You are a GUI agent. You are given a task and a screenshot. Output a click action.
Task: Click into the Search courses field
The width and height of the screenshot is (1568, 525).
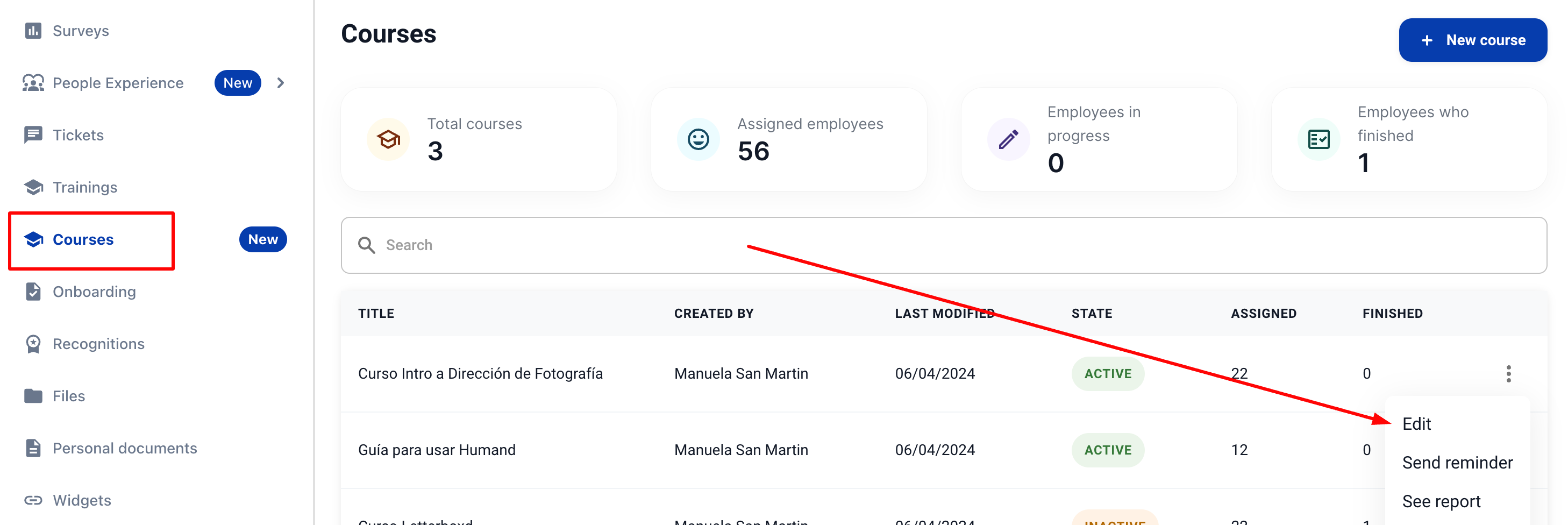point(944,245)
